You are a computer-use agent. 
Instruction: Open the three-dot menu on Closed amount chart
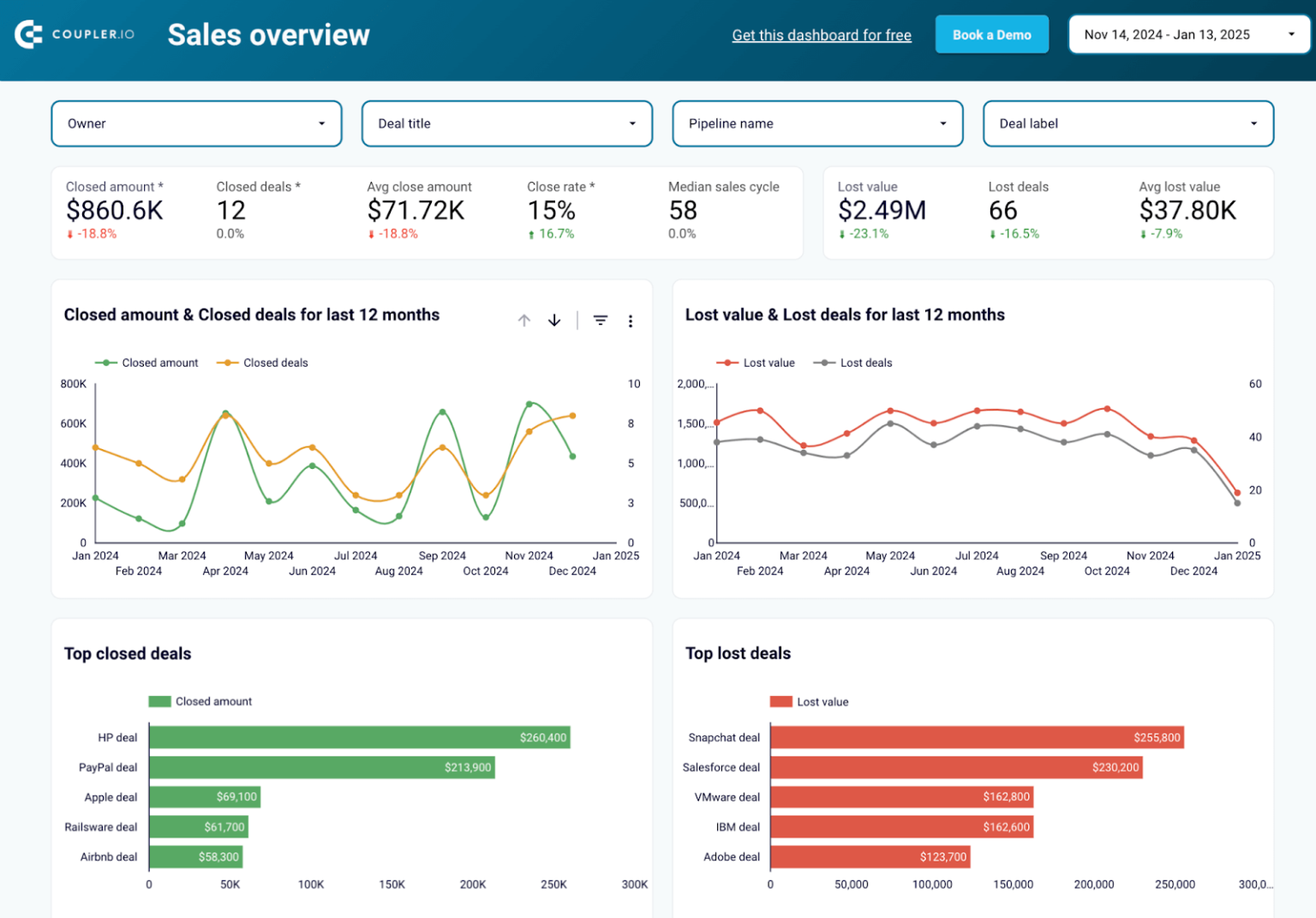(x=631, y=321)
